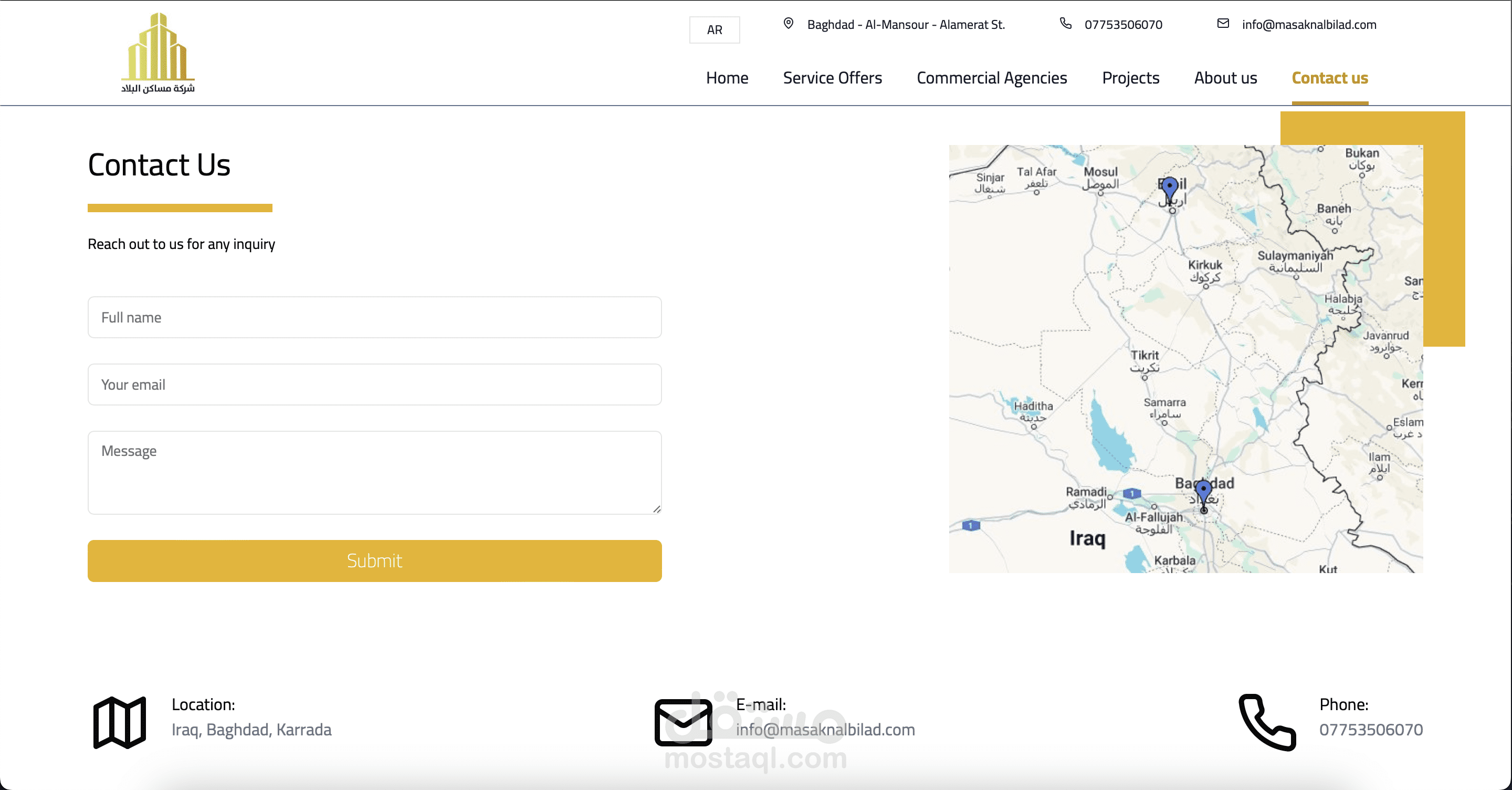Click the info@masaknalbilad.com link in the footer

point(825,730)
